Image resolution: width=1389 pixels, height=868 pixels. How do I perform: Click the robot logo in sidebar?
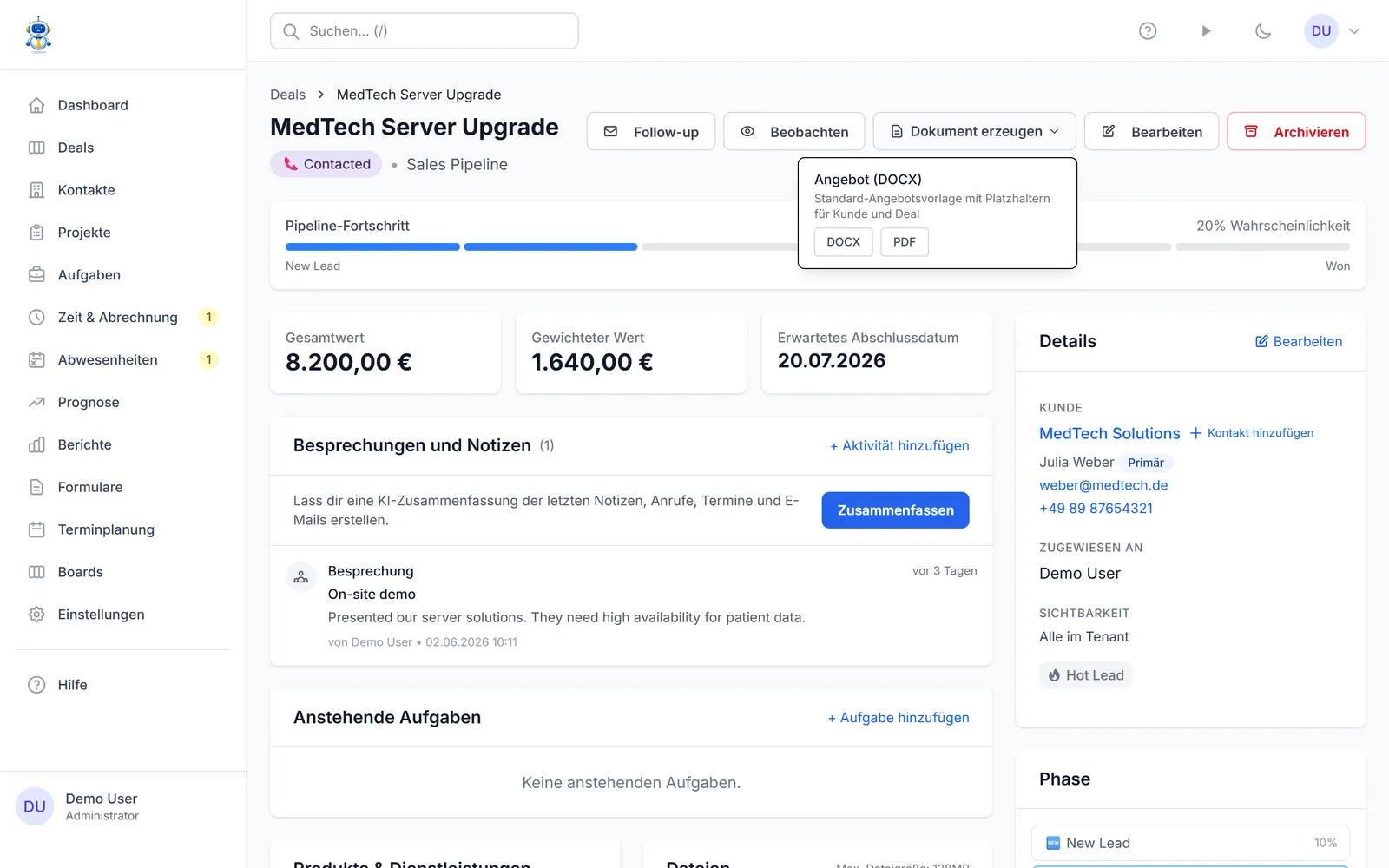click(x=38, y=35)
